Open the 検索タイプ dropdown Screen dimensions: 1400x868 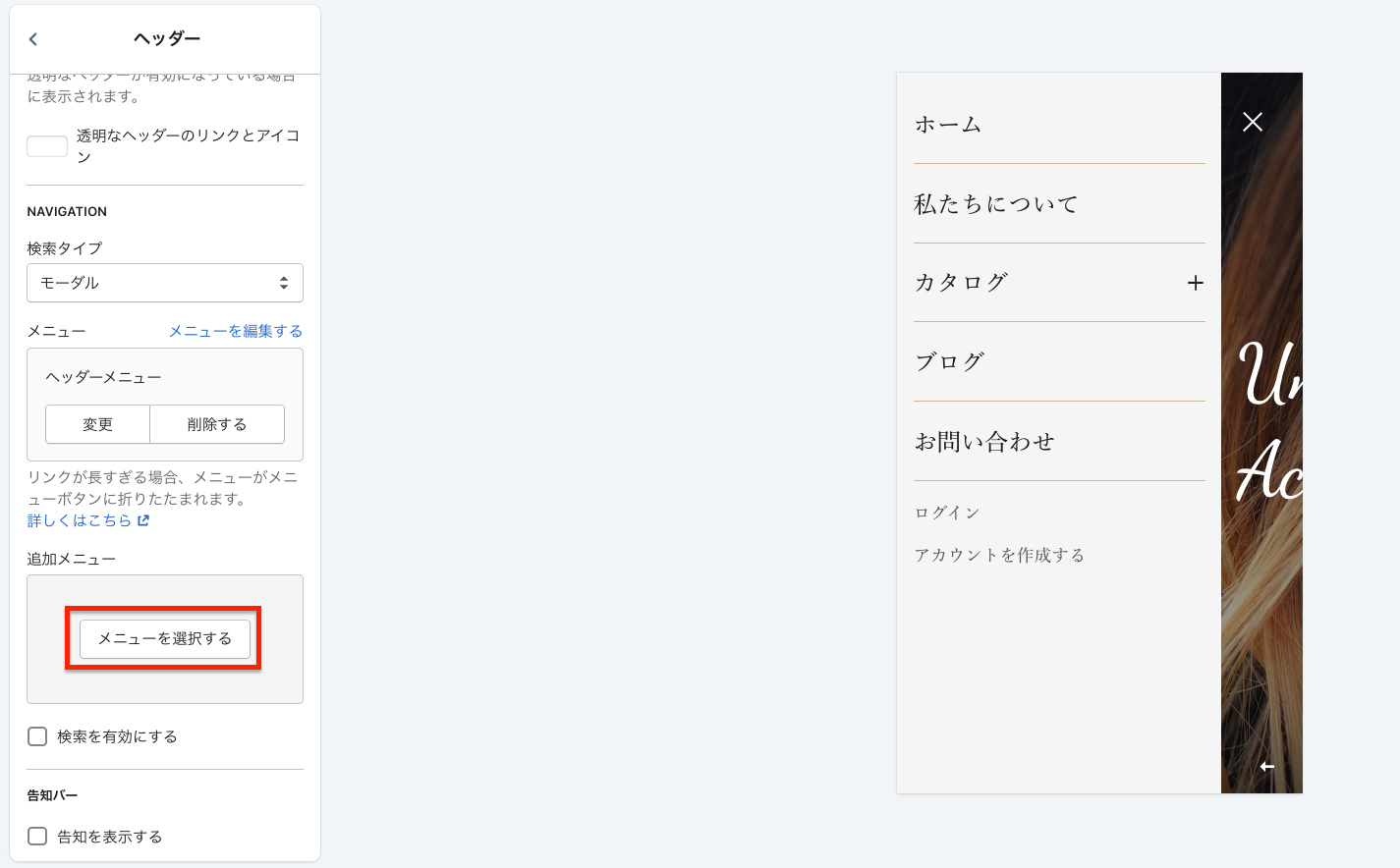coord(165,283)
